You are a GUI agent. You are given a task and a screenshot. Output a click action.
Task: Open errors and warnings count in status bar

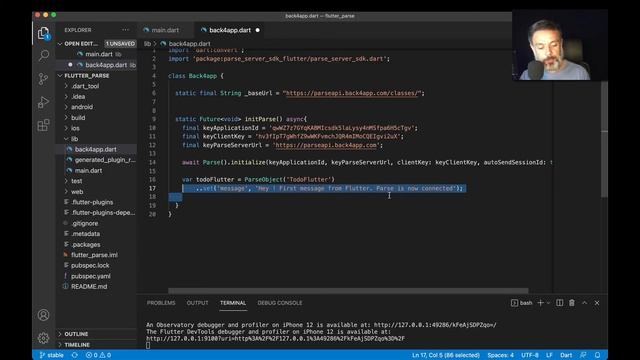tap(98, 355)
